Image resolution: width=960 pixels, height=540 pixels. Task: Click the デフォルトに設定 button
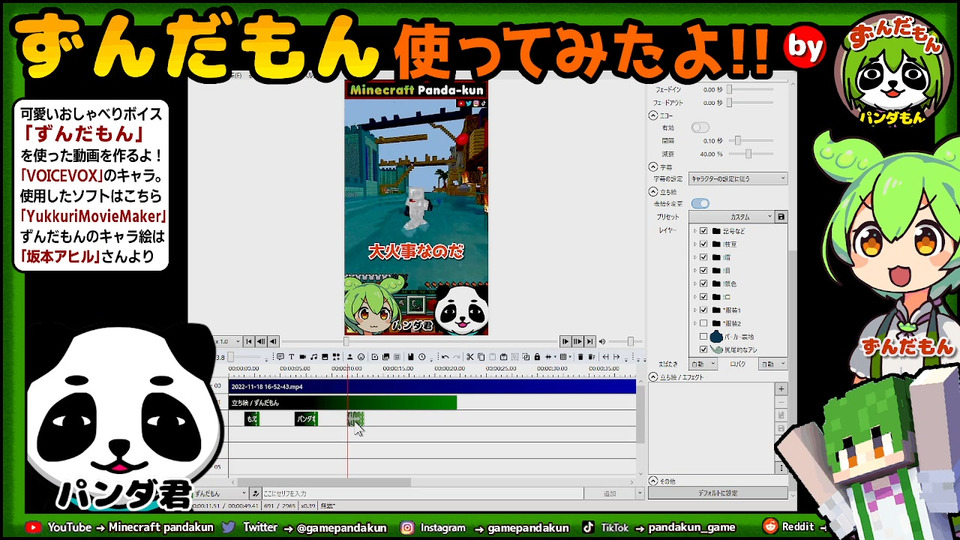pyautogui.click(x=718, y=493)
